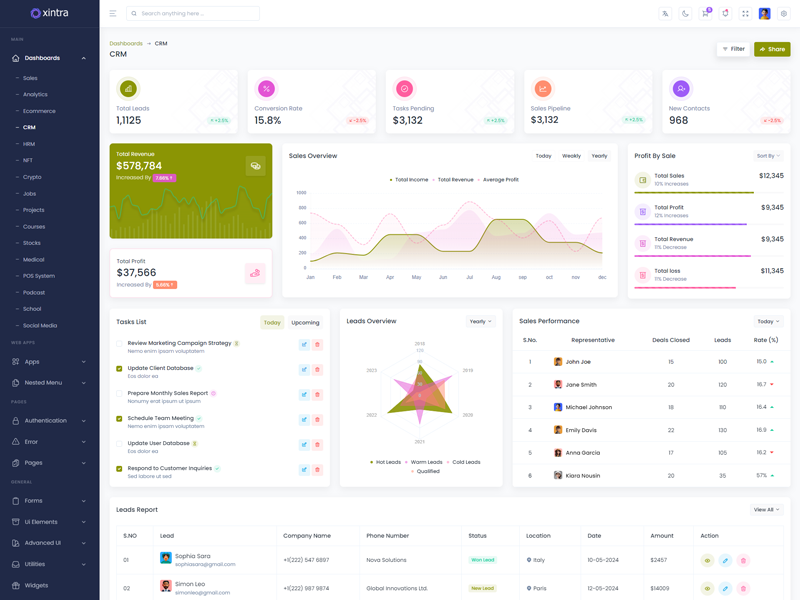
Task: Switch to the Upcoming tasks tab
Action: (x=305, y=323)
